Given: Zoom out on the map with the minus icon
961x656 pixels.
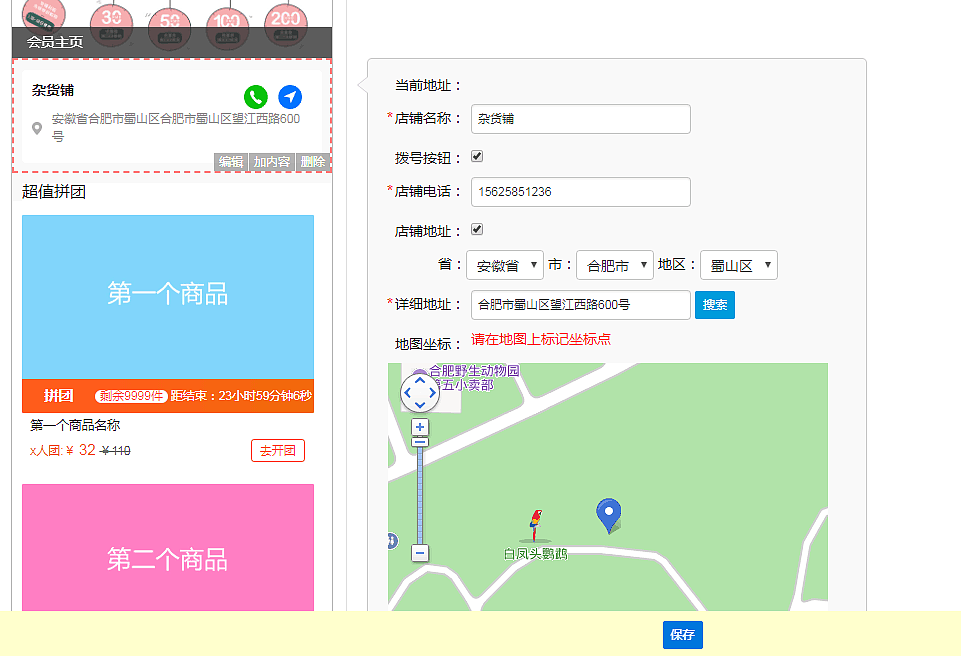Looking at the screenshot, I should (x=420, y=551).
